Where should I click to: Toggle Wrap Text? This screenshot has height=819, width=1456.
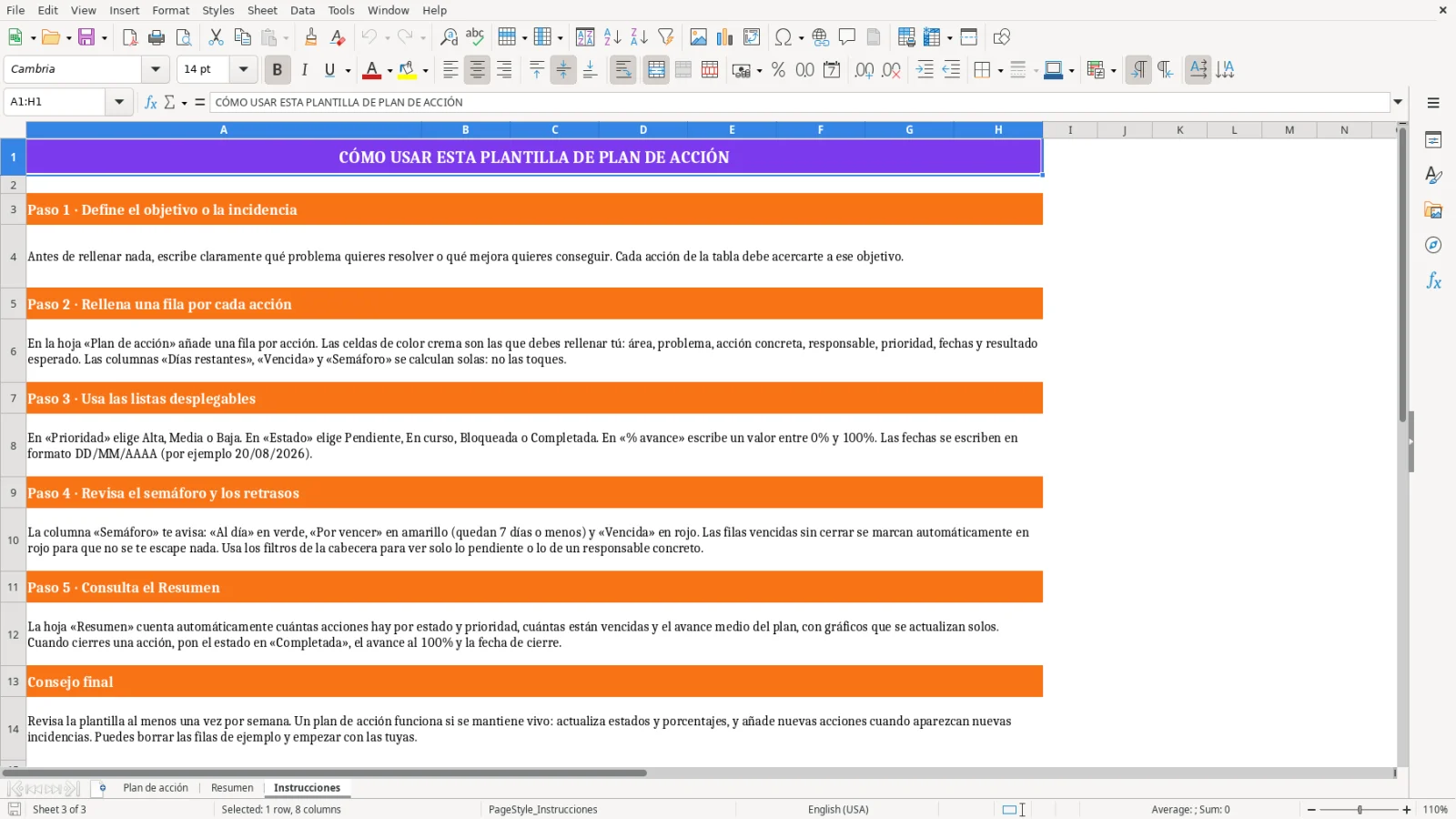623,70
